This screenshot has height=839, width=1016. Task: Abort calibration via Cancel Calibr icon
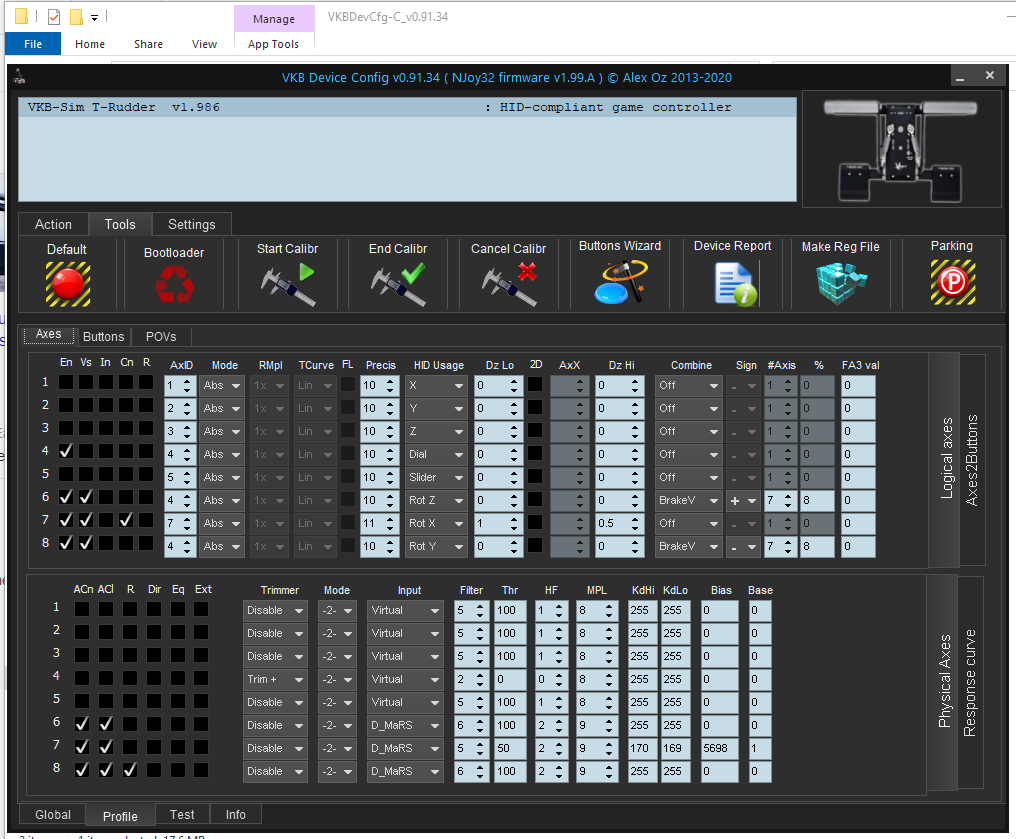[509, 284]
